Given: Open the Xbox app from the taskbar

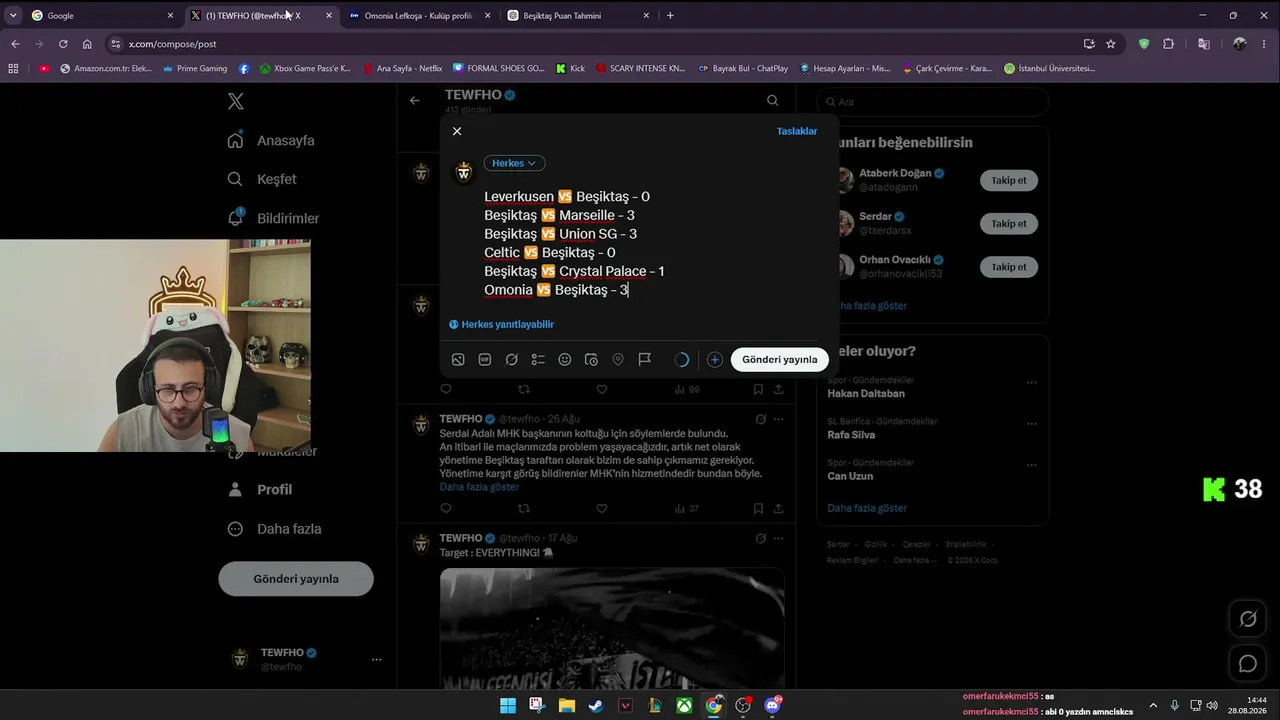Looking at the screenshot, I should [684, 706].
